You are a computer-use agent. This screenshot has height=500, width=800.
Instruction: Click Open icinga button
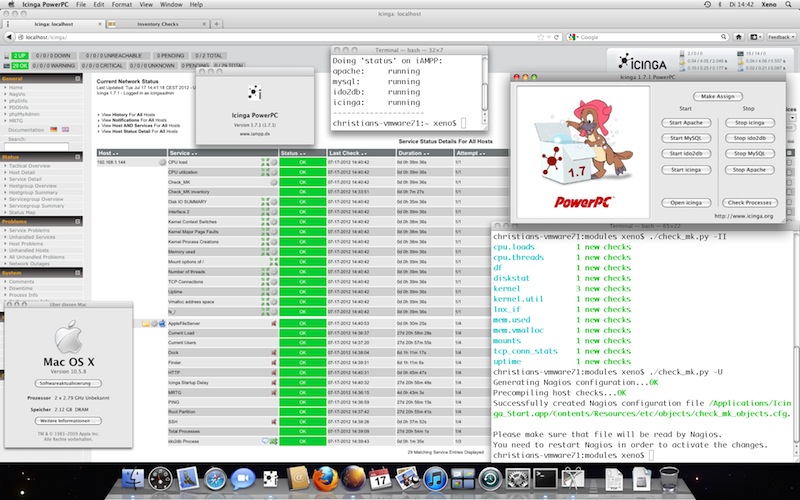coord(686,203)
